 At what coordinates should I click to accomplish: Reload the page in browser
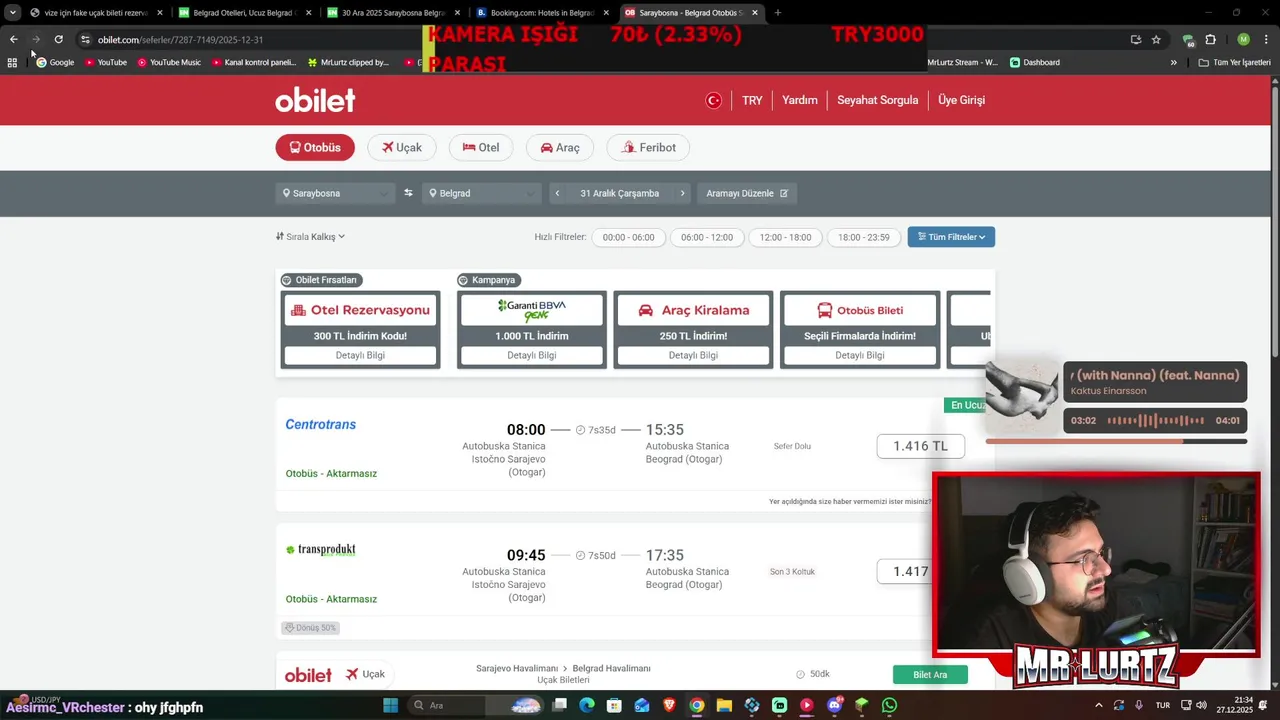point(59,39)
